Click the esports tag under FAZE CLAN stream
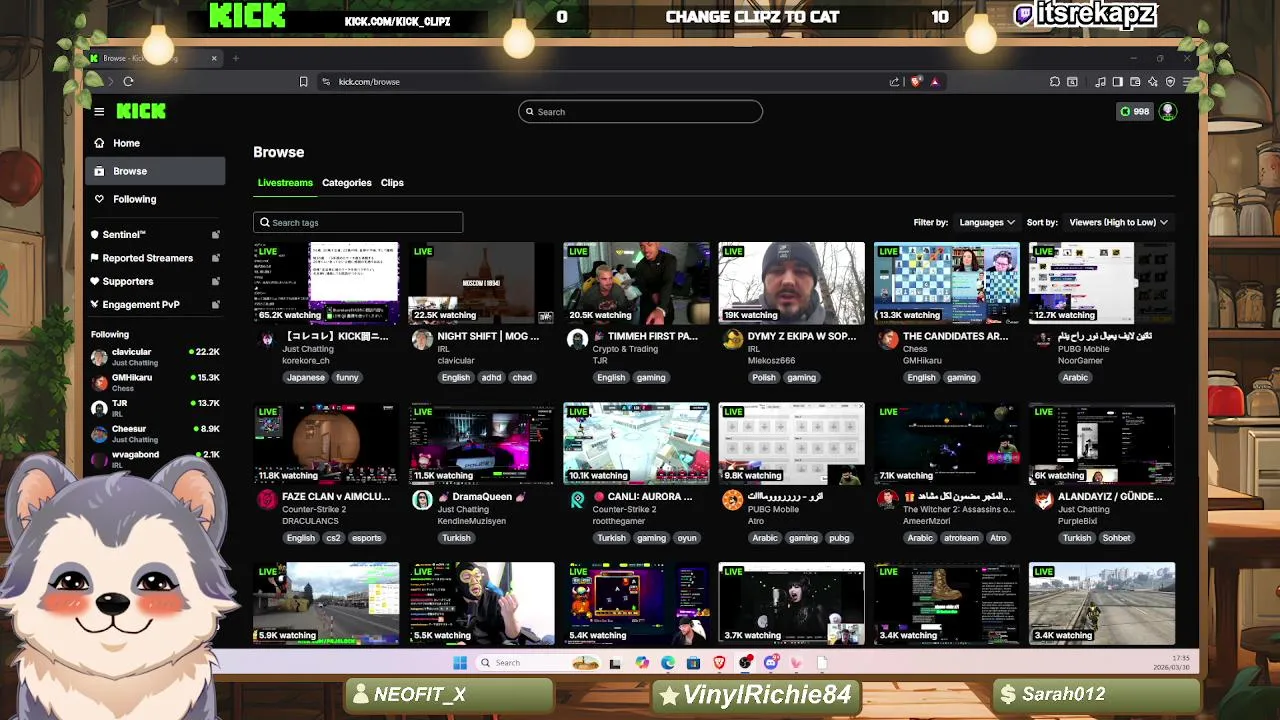 pos(366,538)
